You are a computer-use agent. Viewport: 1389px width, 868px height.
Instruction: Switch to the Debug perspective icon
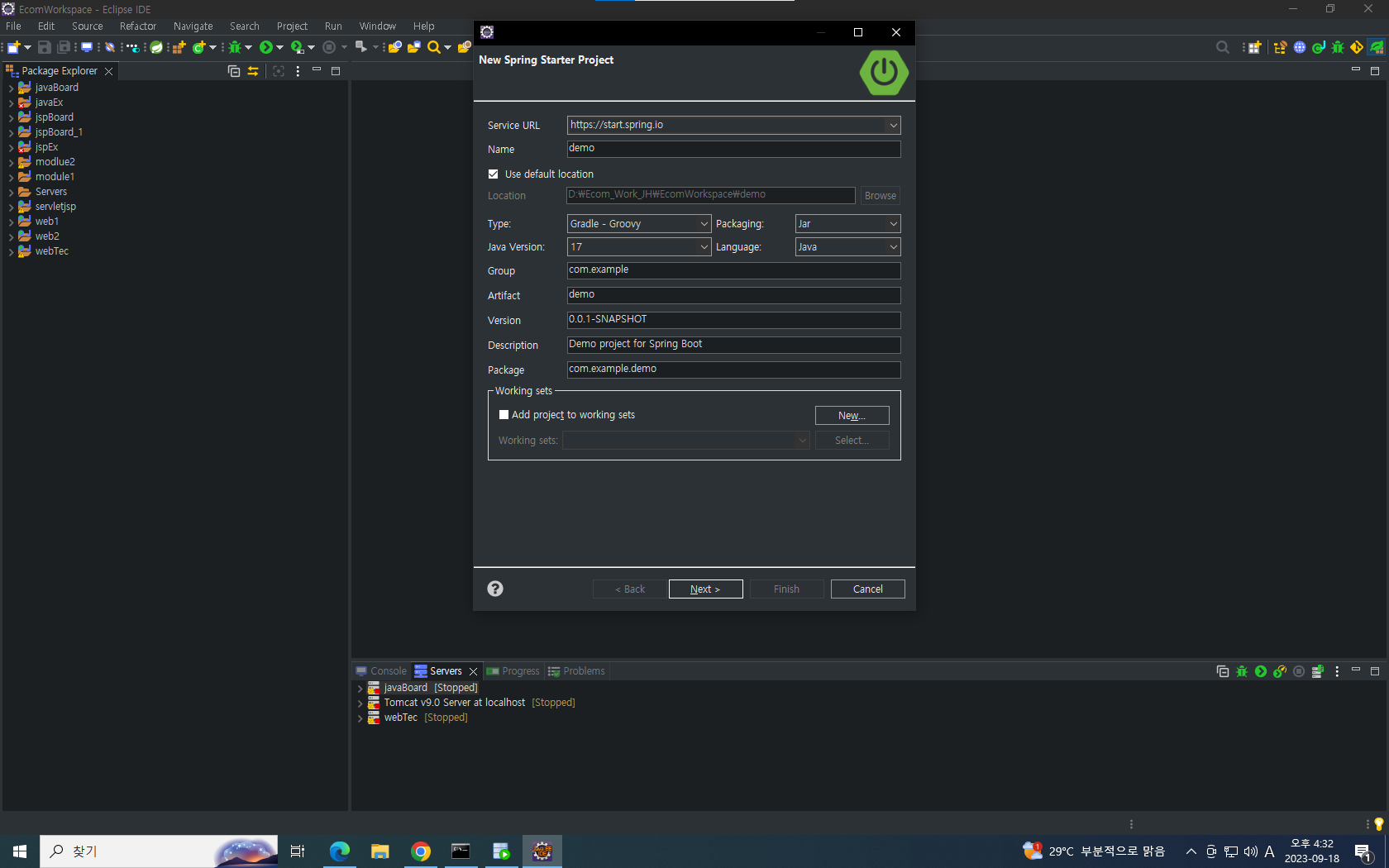point(1338,47)
